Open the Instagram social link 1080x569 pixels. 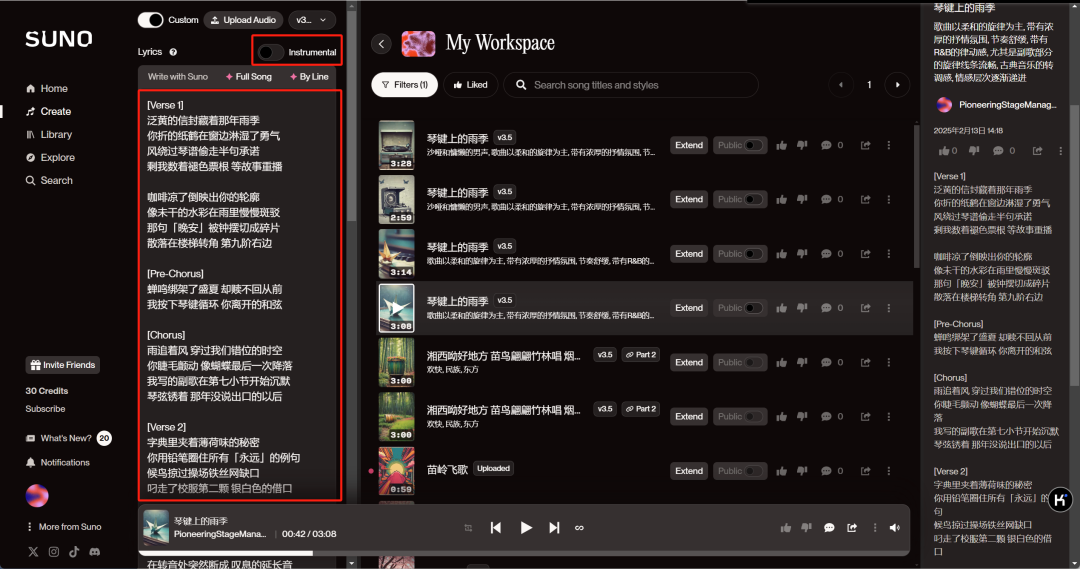[x=54, y=552]
